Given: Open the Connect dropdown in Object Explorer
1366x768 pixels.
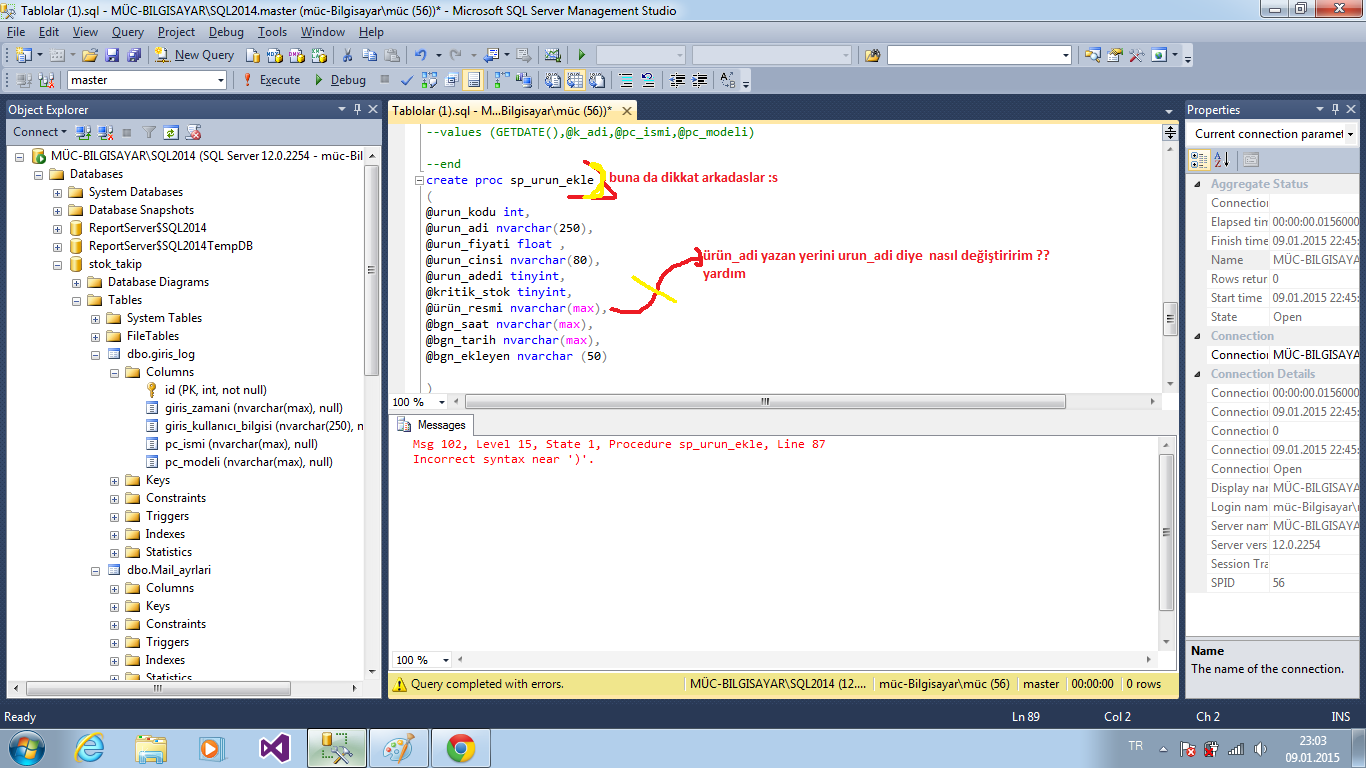Looking at the screenshot, I should 40,132.
